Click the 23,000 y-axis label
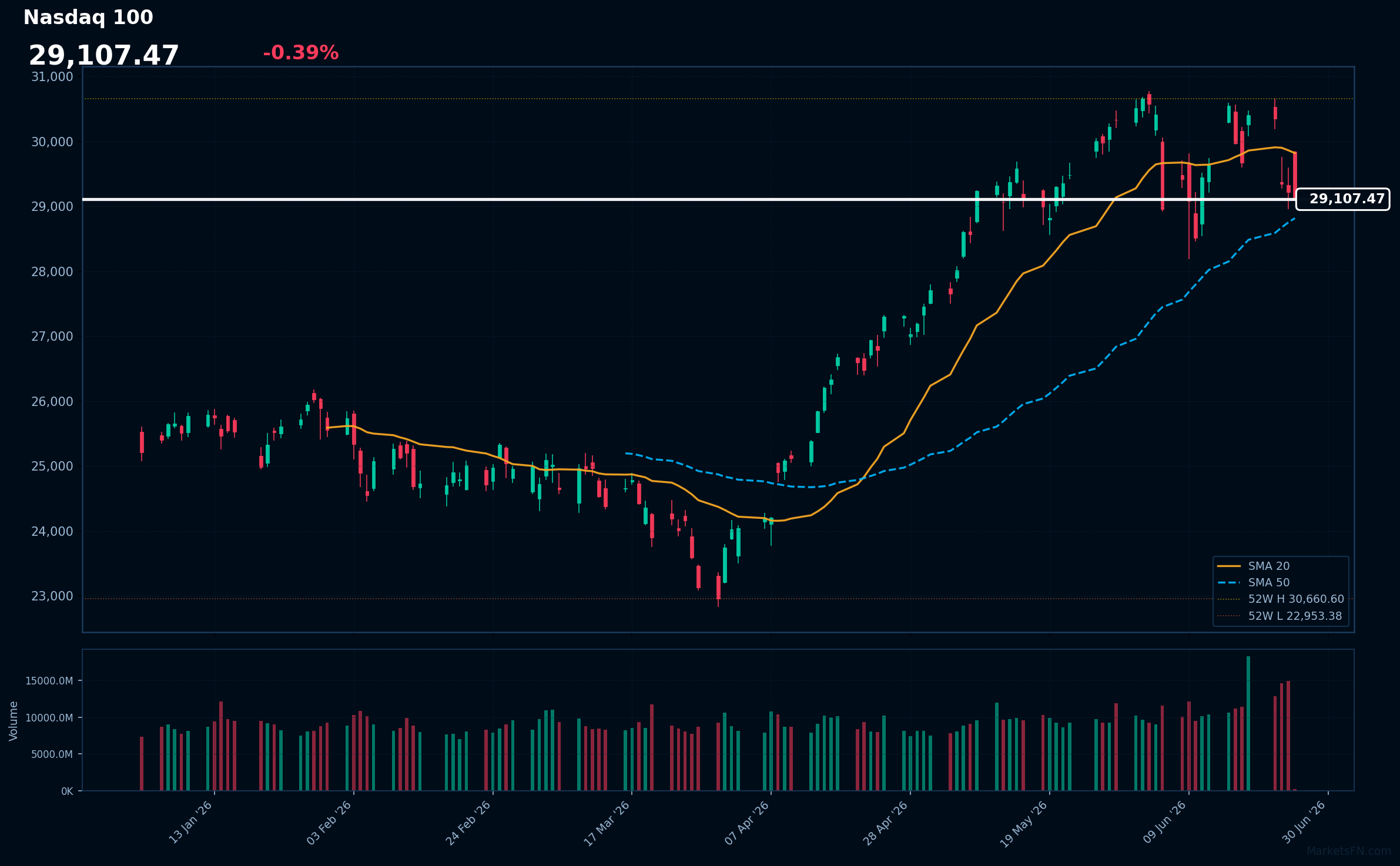Viewport: 1400px width, 866px height. click(52, 596)
